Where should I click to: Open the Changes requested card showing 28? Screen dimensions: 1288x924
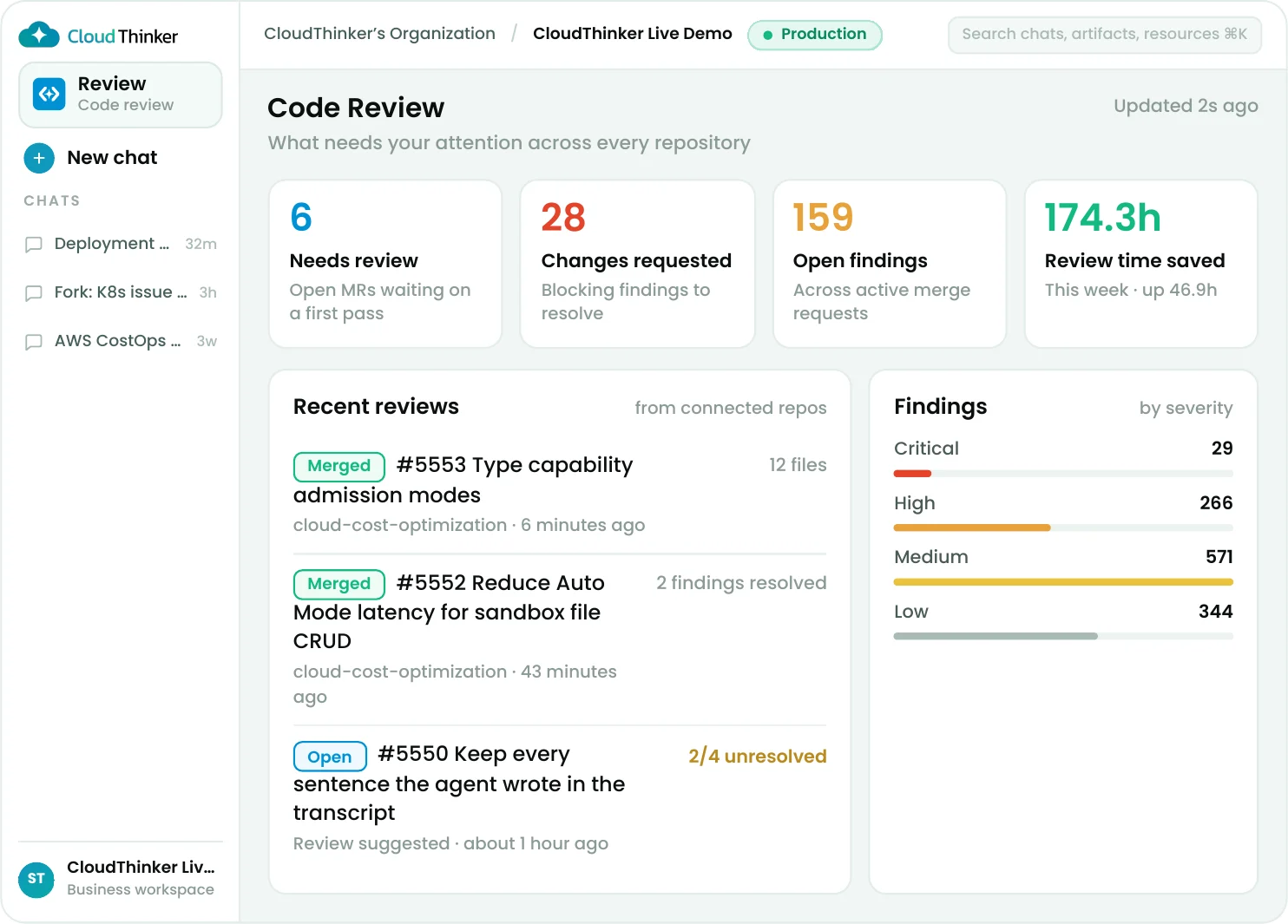click(x=638, y=264)
